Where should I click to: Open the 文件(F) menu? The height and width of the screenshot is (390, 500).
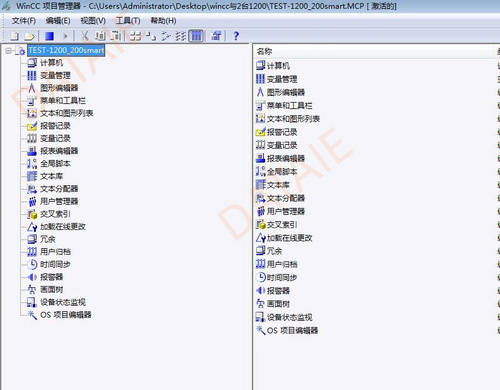24,21
